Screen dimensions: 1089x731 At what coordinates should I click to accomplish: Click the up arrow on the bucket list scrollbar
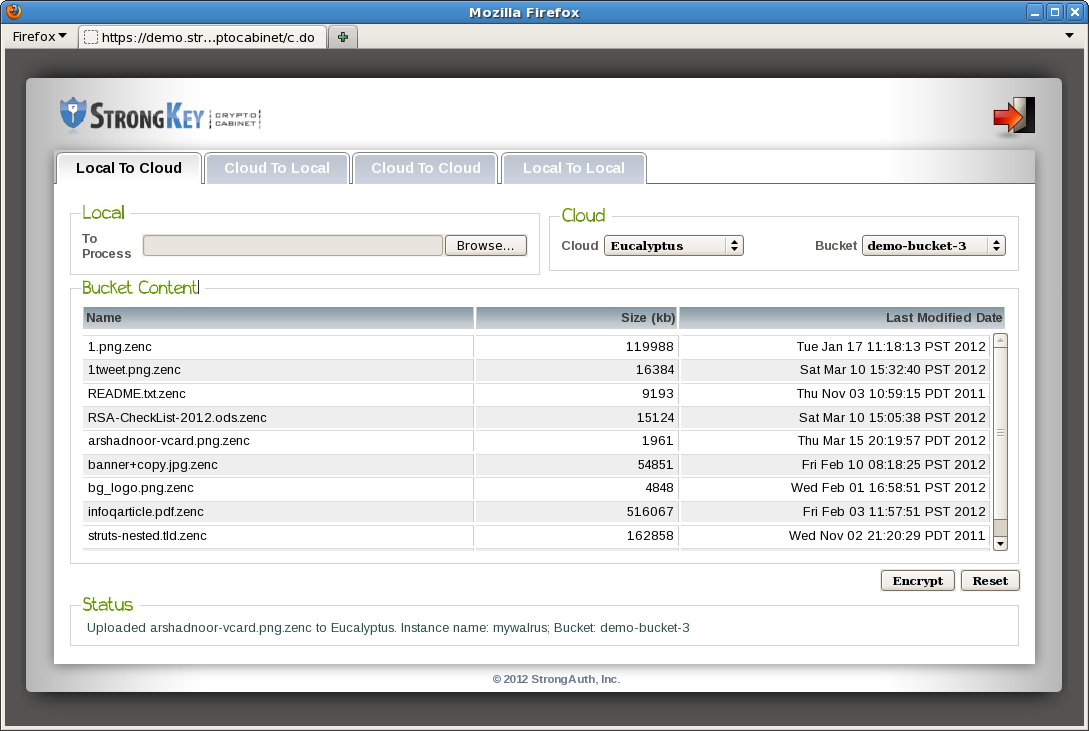(999, 338)
